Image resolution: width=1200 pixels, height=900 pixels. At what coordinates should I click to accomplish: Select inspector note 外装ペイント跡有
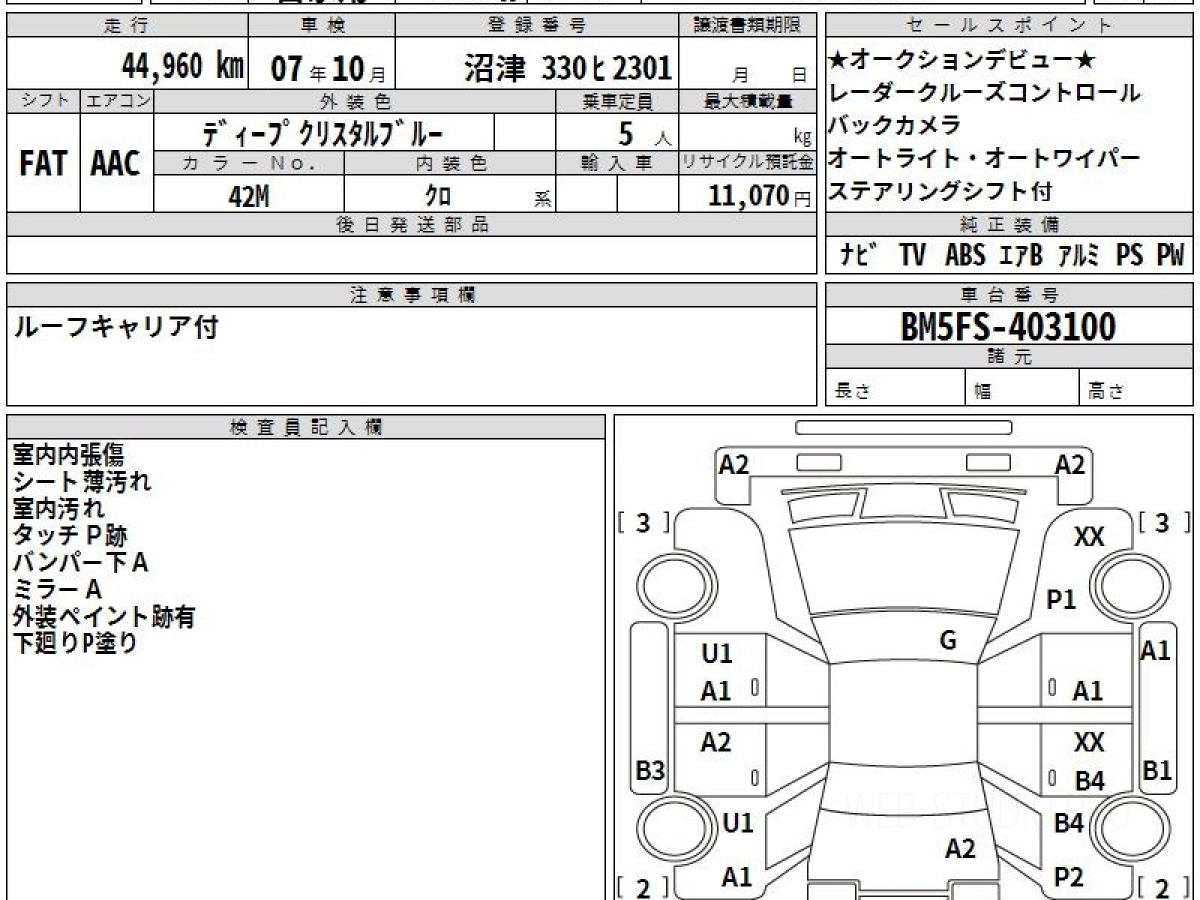(x=103, y=617)
